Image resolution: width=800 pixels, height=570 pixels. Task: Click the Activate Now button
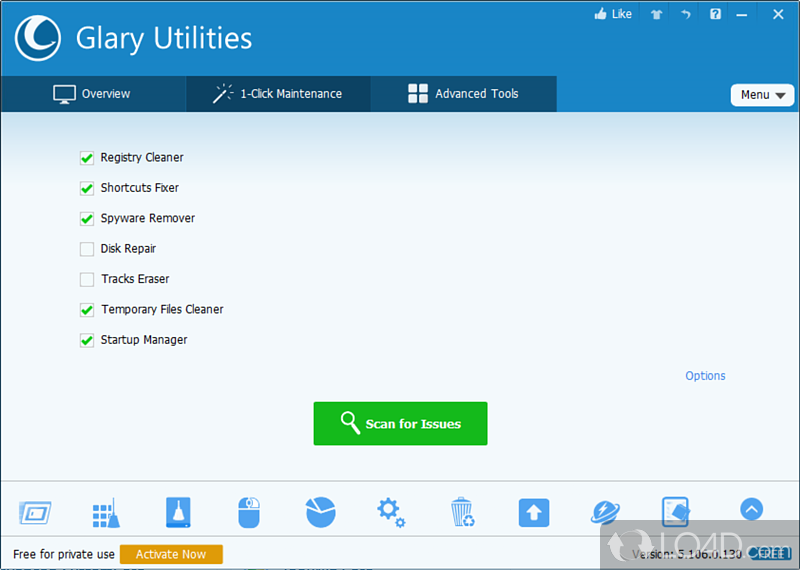(171, 554)
